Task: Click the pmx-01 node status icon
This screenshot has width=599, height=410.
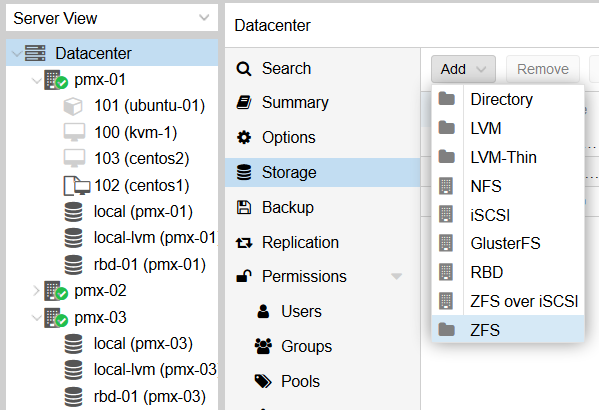Action: (x=56, y=80)
